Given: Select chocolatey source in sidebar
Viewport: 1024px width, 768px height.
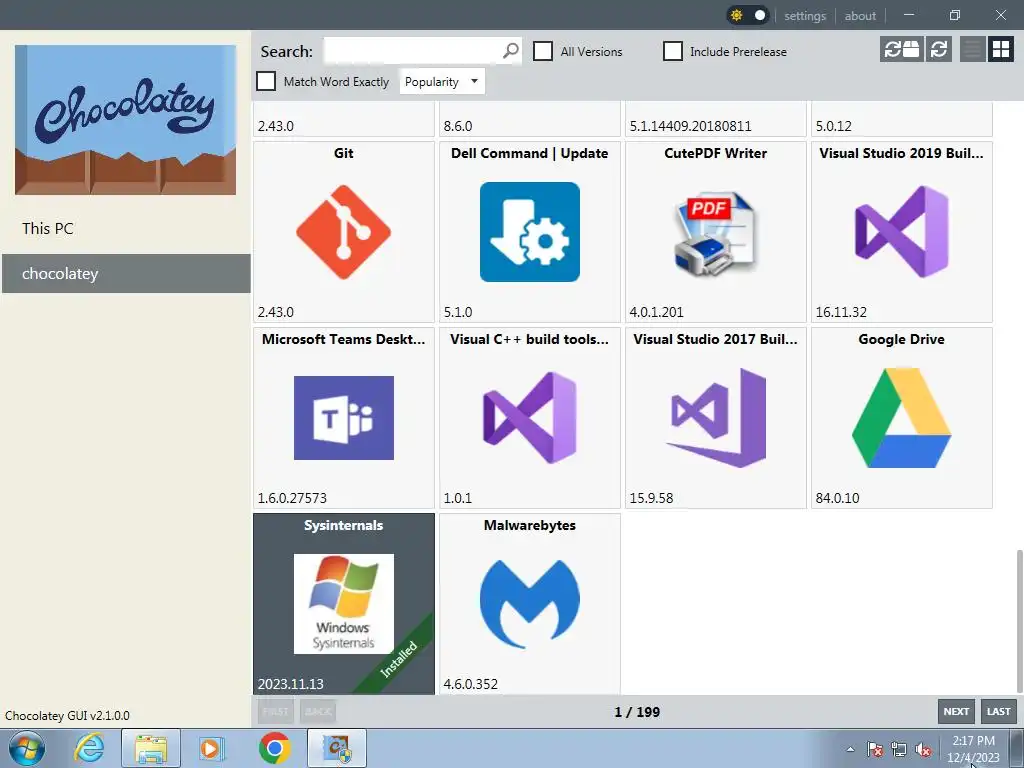Looking at the screenshot, I should (x=125, y=274).
